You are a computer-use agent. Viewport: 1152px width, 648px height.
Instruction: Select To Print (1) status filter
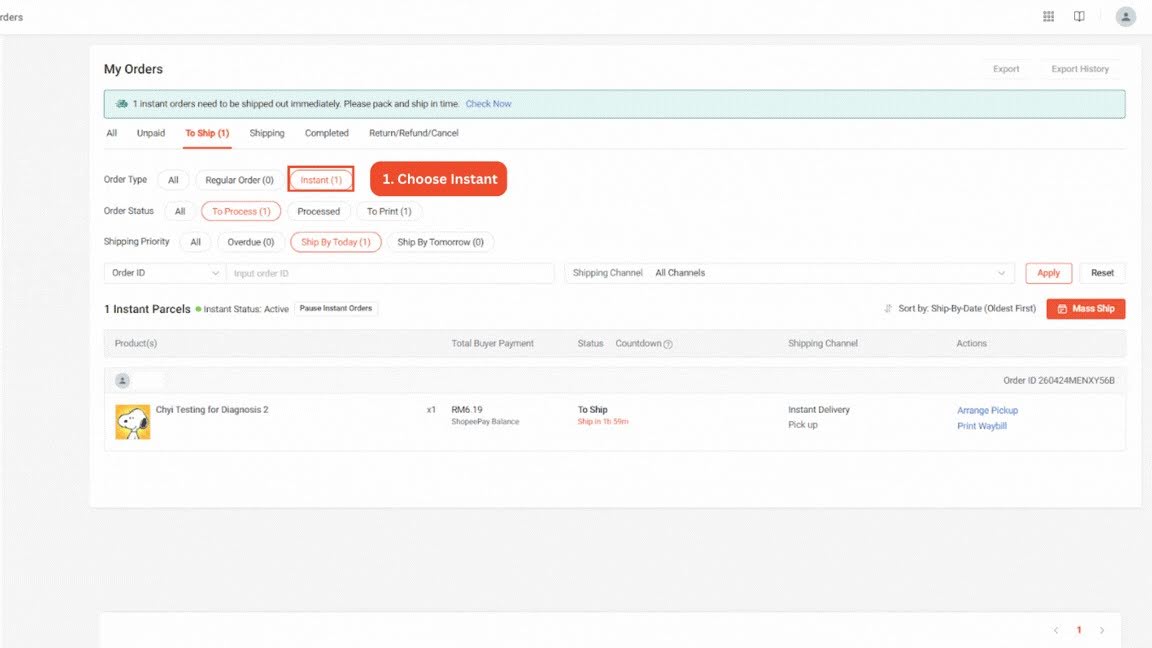389,212
